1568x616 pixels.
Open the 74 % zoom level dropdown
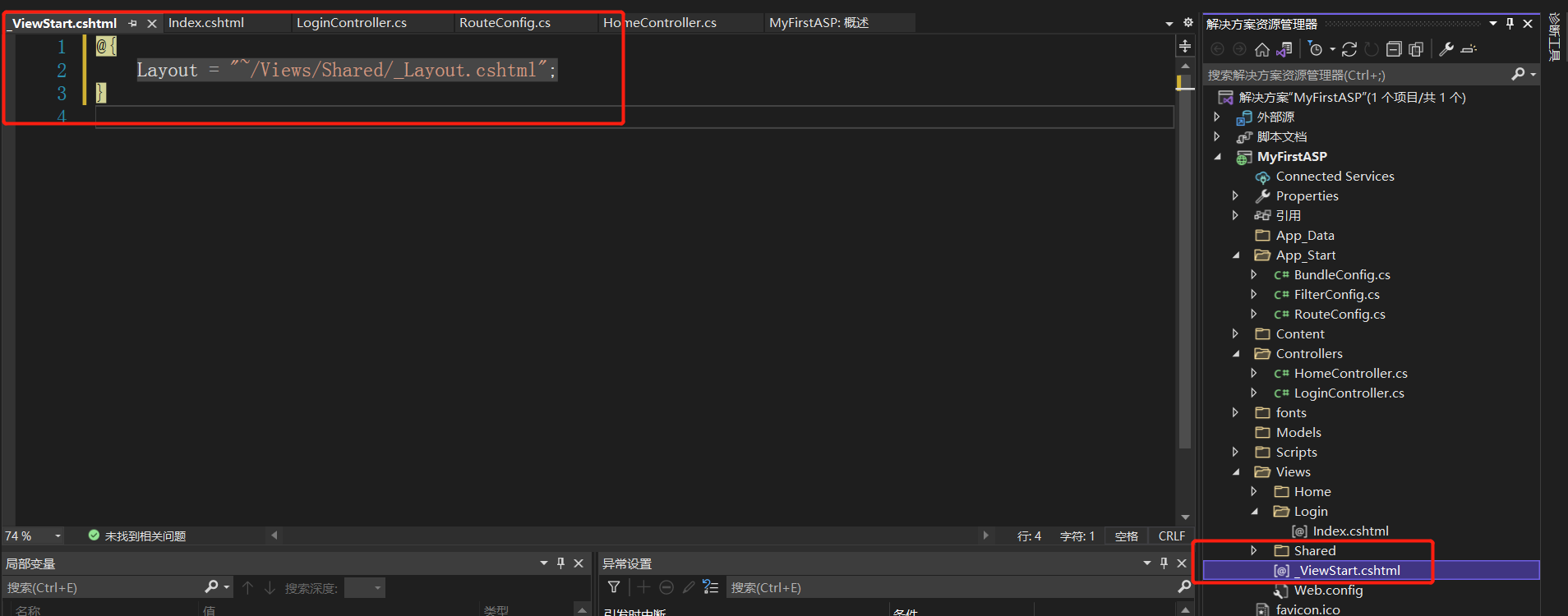point(58,536)
